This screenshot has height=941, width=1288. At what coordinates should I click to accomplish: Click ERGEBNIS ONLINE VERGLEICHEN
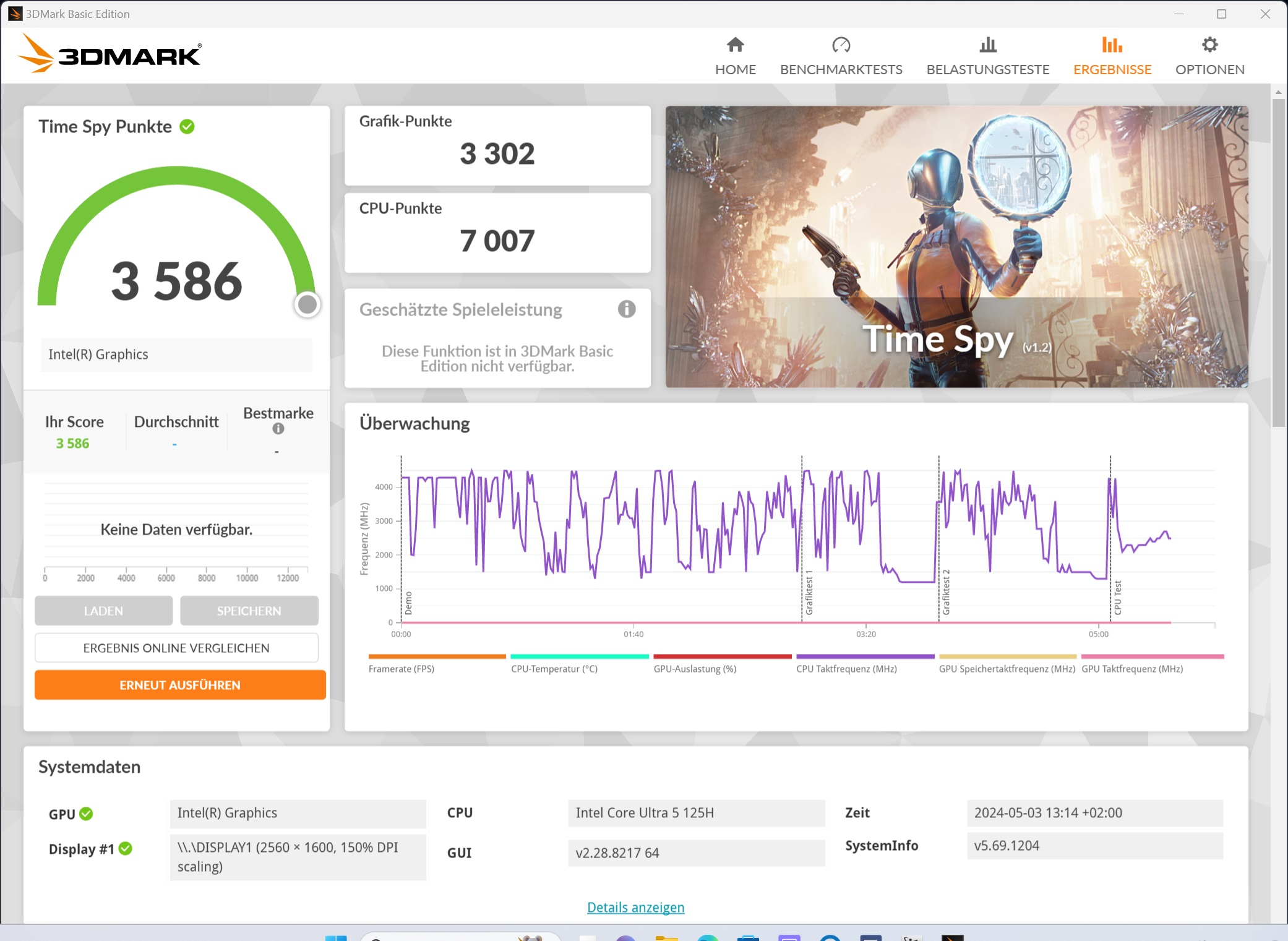176,648
